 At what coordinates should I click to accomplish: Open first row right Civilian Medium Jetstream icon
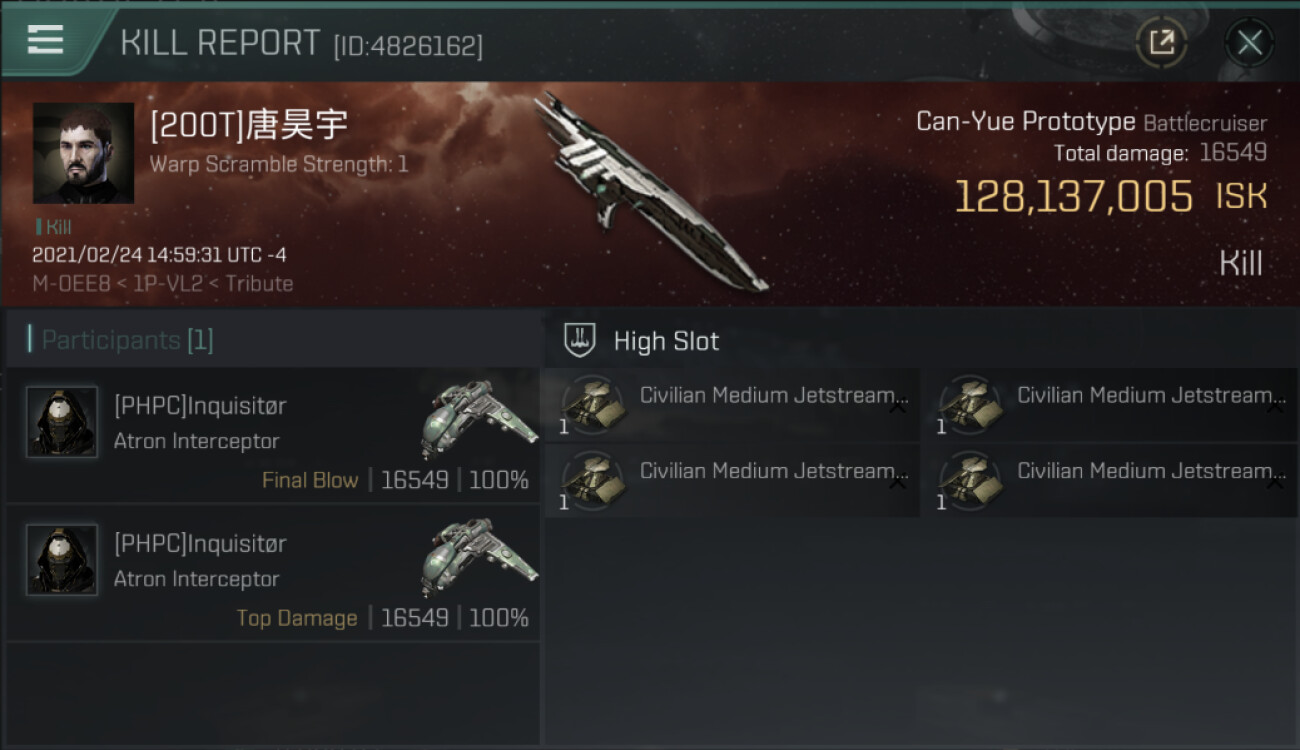click(x=971, y=405)
